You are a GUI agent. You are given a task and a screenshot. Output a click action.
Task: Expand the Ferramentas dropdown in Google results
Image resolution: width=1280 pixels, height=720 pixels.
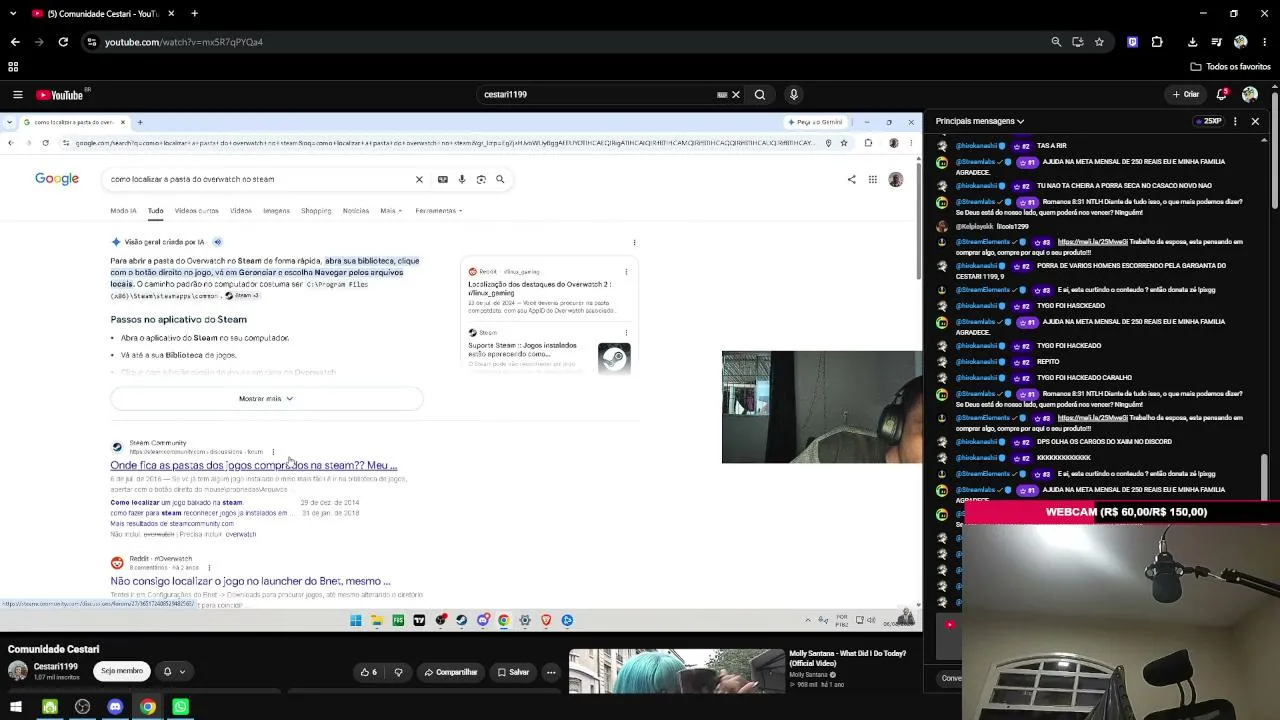439,211
